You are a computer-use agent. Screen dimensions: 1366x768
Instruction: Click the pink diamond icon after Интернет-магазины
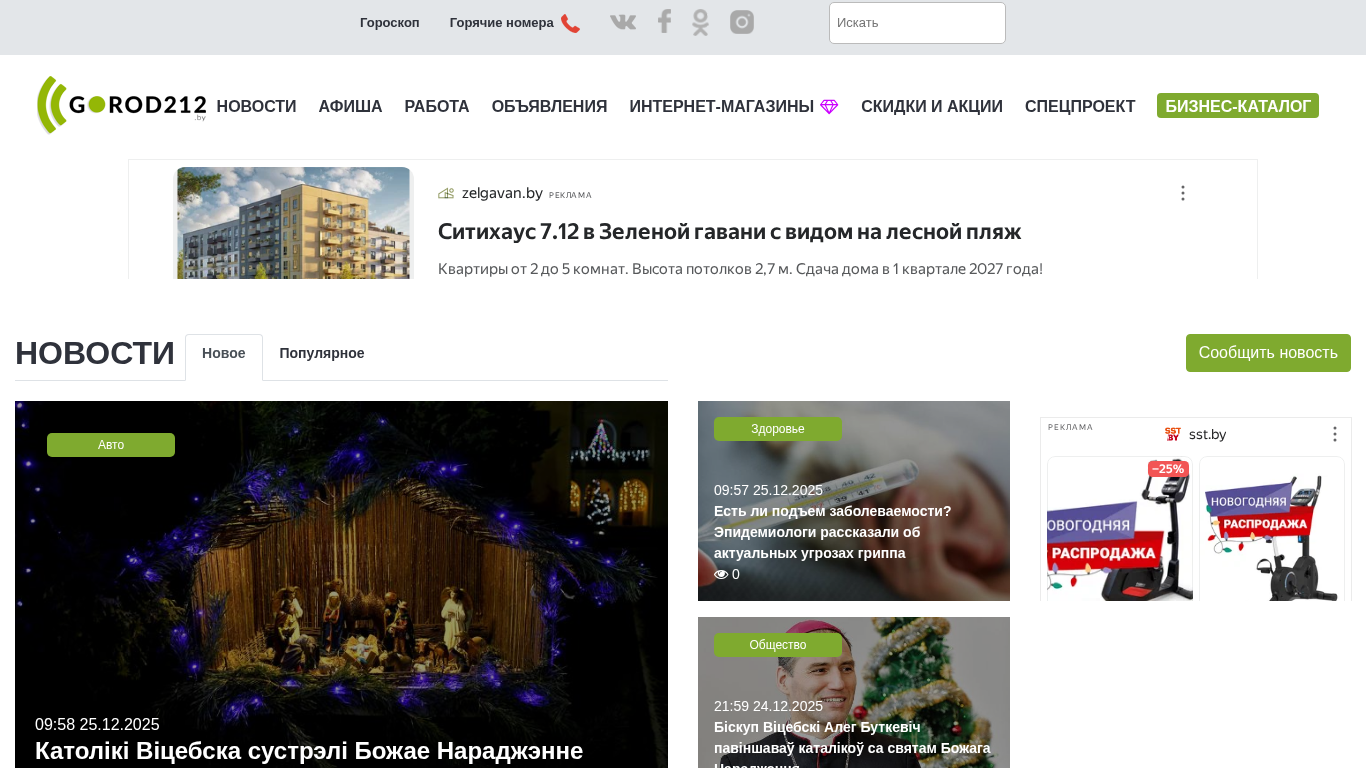[x=829, y=107]
